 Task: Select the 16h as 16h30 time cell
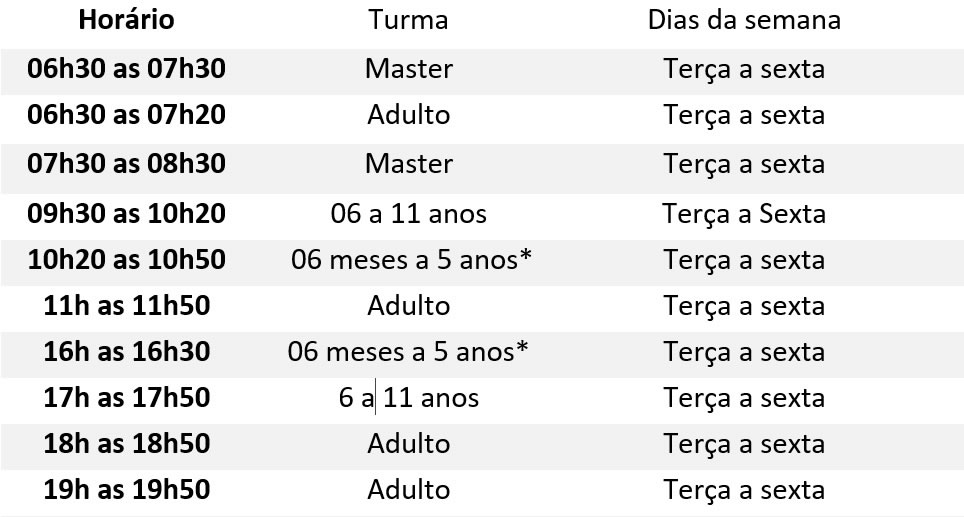pyautogui.click(x=127, y=352)
